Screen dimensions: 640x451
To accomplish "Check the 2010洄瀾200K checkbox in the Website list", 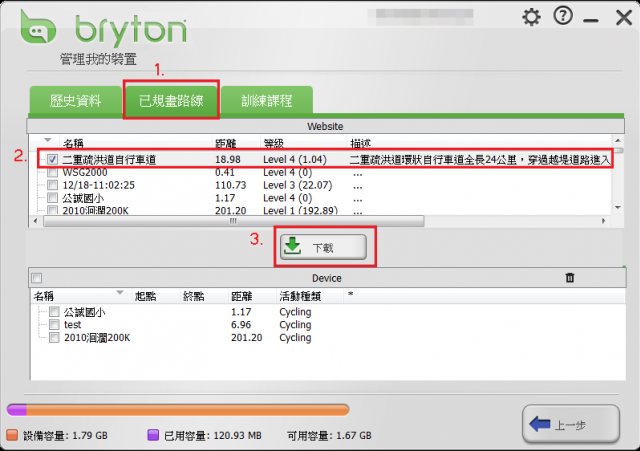I will (x=52, y=210).
